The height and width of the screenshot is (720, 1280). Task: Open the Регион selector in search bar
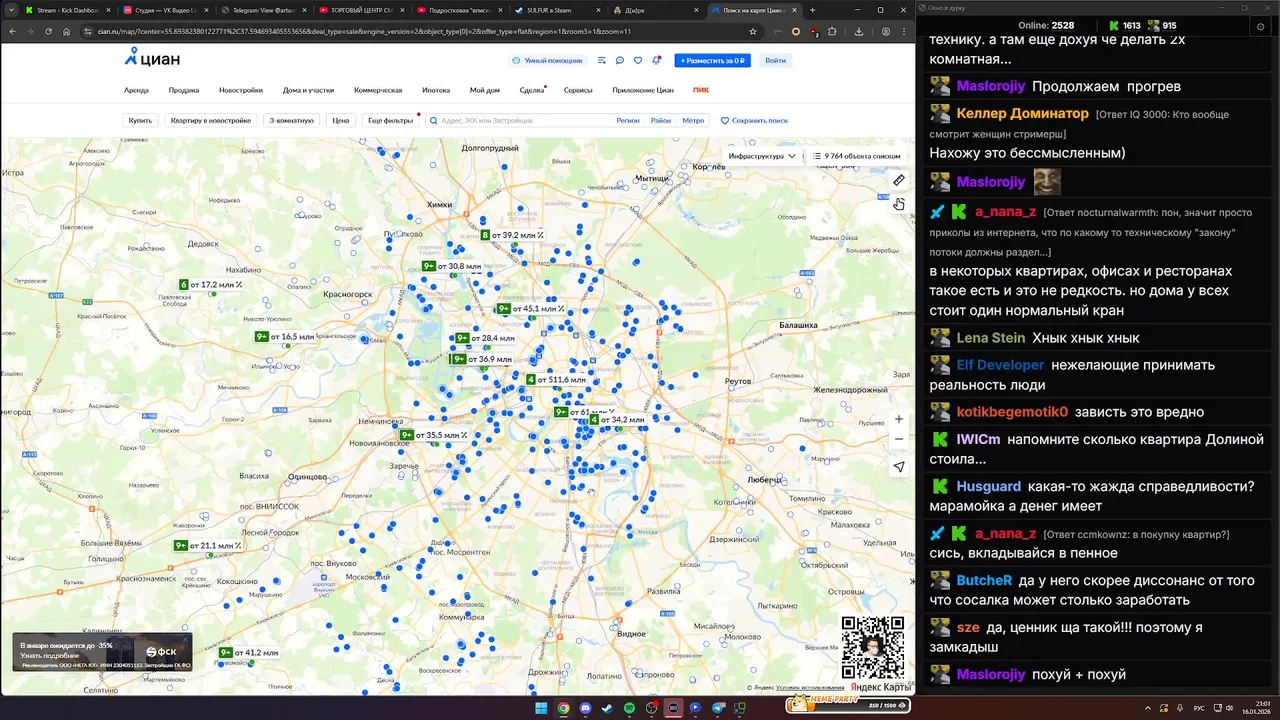click(628, 120)
